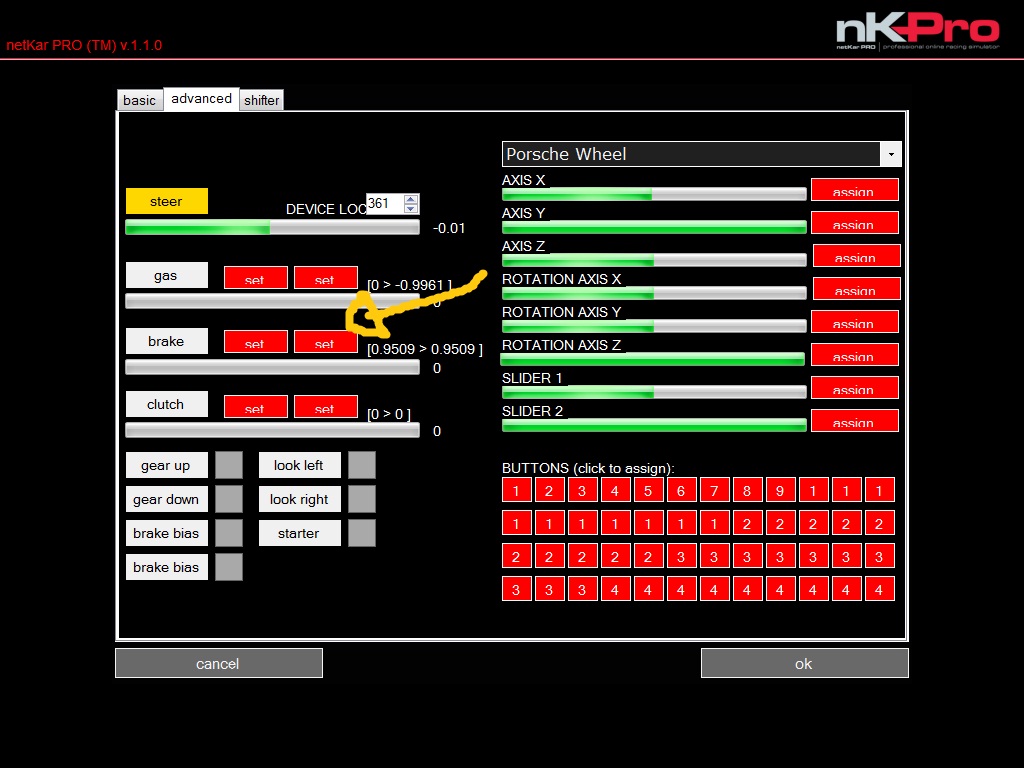Increase DEVICE LOCK with the up spinner arrow
1024x768 pixels.
pos(411,199)
